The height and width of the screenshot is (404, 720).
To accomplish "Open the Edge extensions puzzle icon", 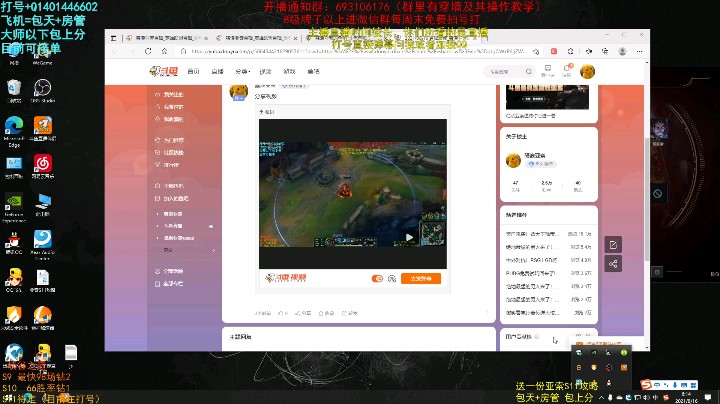I will tap(570, 51).
